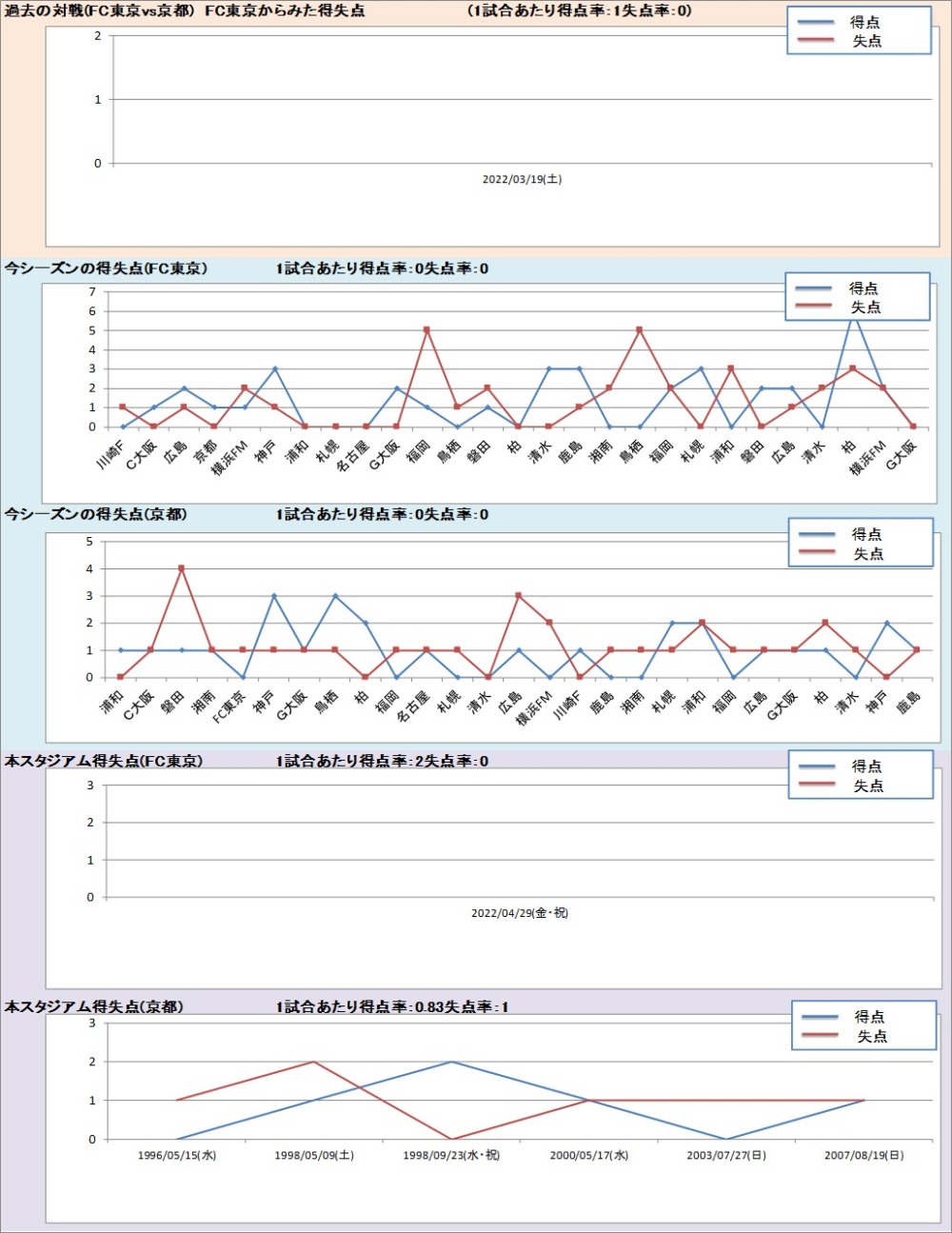The width and height of the screenshot is (952, 1233).
Task: Click the 川崎F label in FC東京 season chart
Action: pos(110,454)
